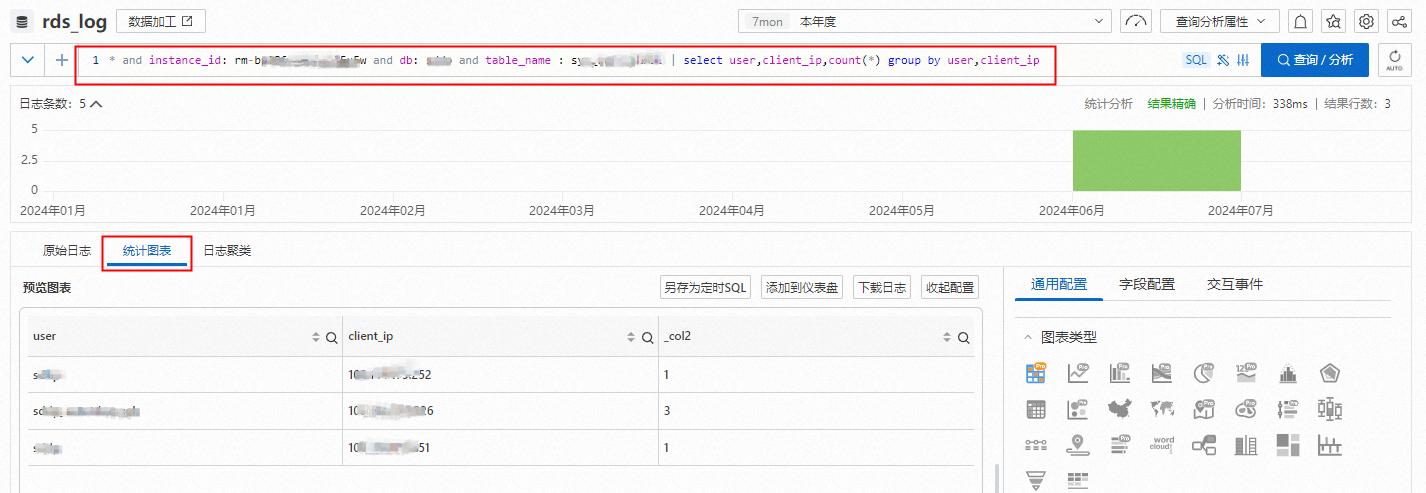Click 另存为定时SQL button
This screenshot has height=493, width=1426.
705,288
